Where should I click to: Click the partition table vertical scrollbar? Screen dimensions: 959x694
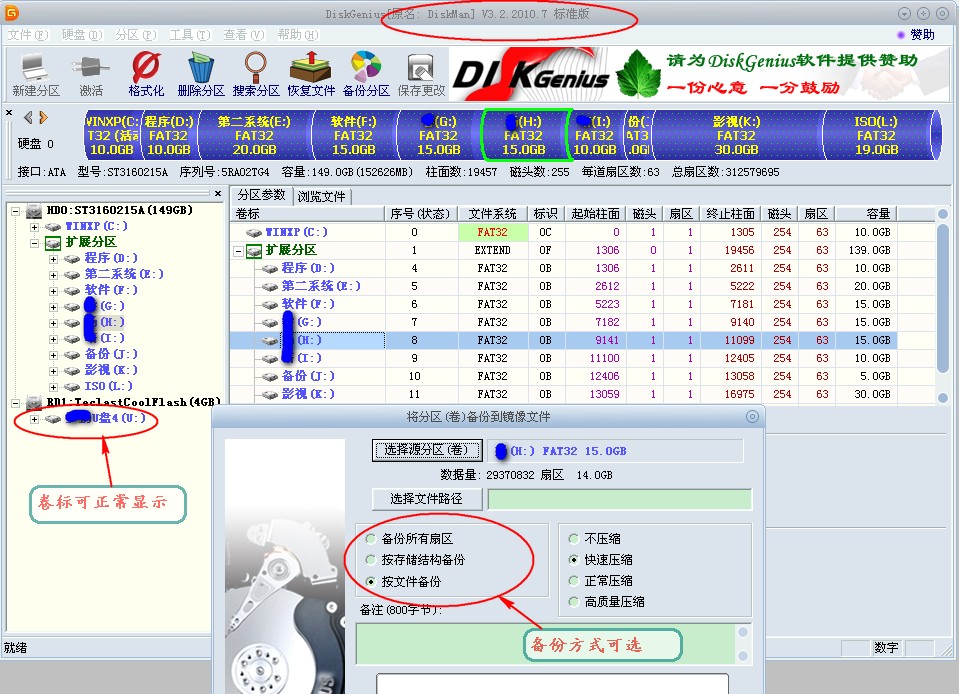click(x=942, y=298)
